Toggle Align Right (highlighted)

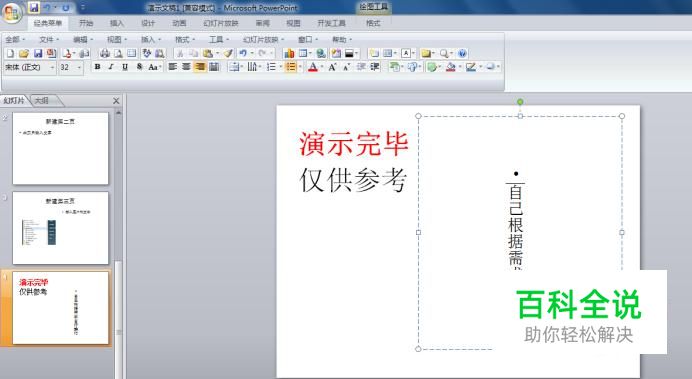click(200, 67)
